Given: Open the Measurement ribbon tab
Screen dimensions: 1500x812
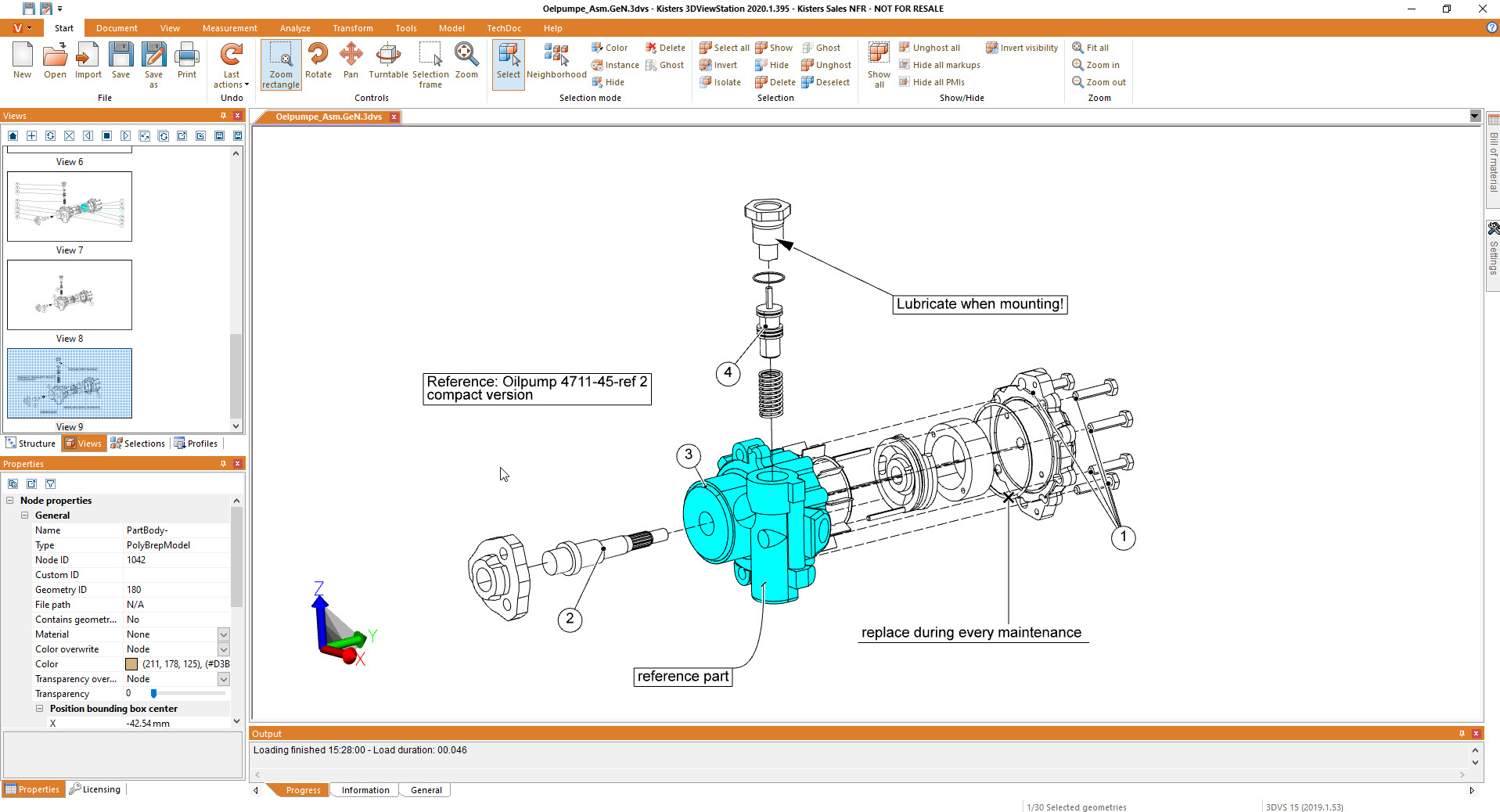Looking at the screenshot, I should tap(229, 28).
